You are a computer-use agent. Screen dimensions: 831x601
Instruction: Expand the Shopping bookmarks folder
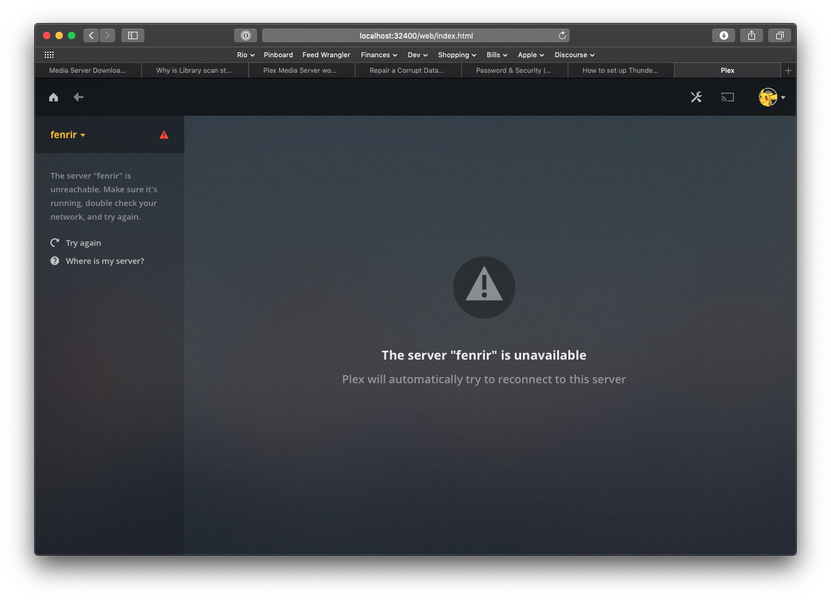point(457,55)
